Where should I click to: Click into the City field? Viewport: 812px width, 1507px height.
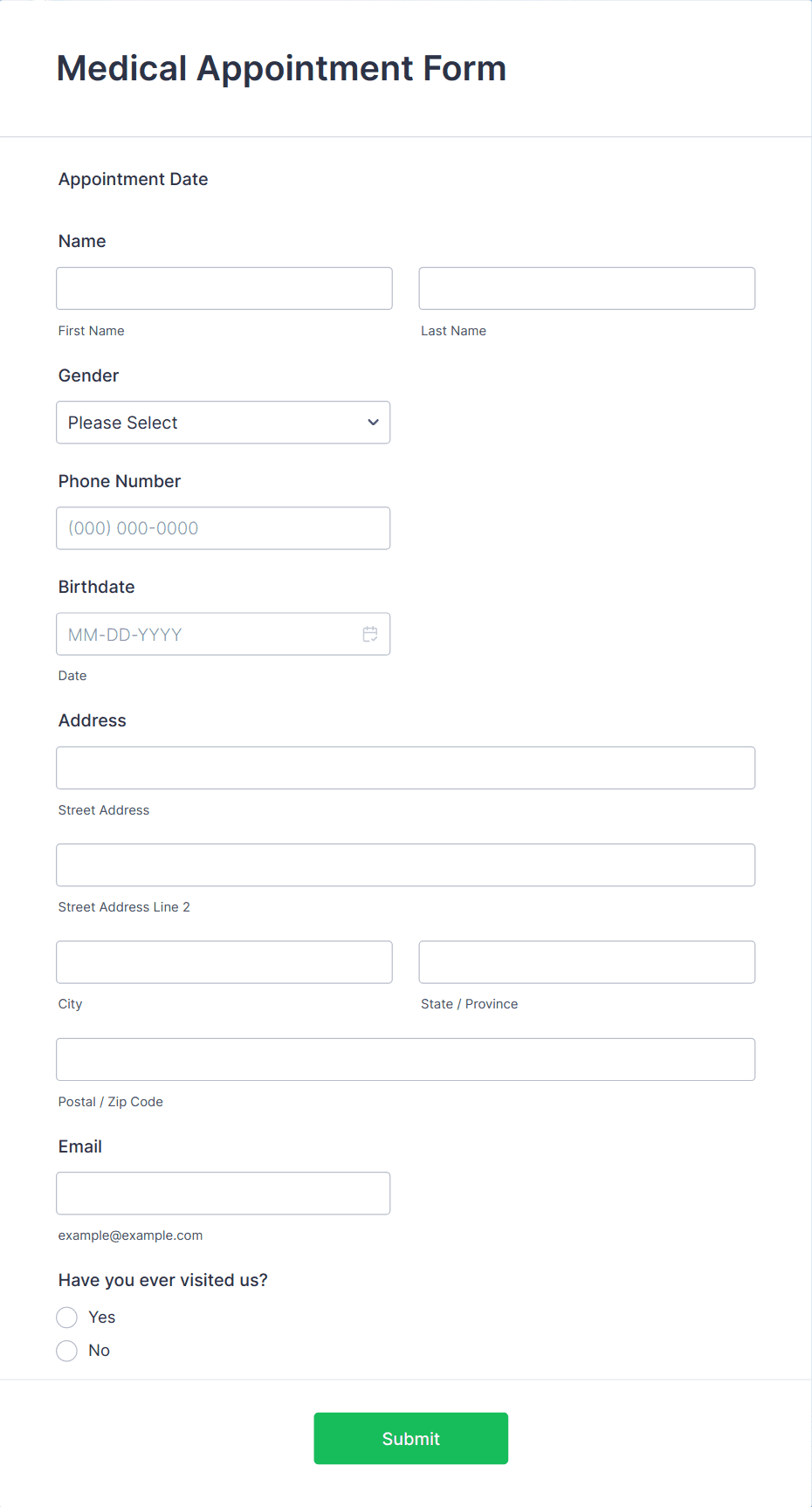coord(224,961)
